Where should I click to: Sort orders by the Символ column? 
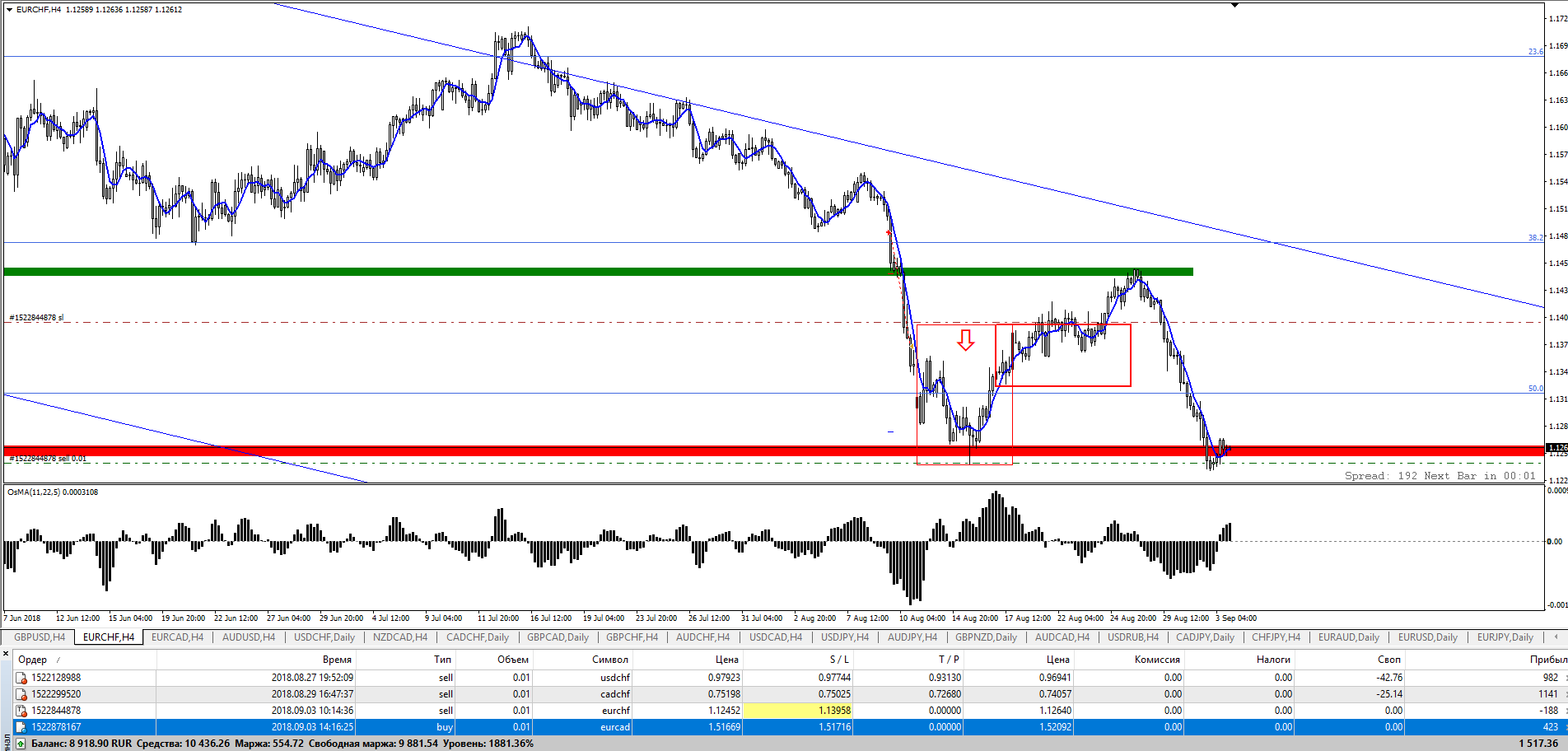[x=581, y=659]
